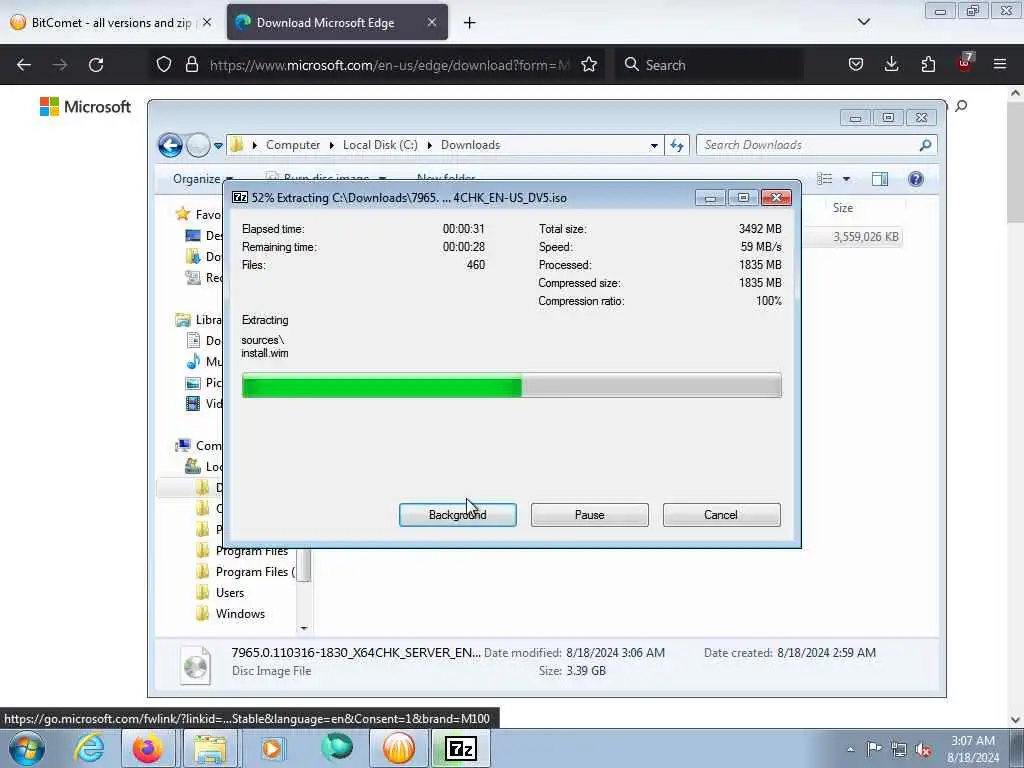
Task: Click Downloads breadcrumb segment
Action: tap(470, 145)
